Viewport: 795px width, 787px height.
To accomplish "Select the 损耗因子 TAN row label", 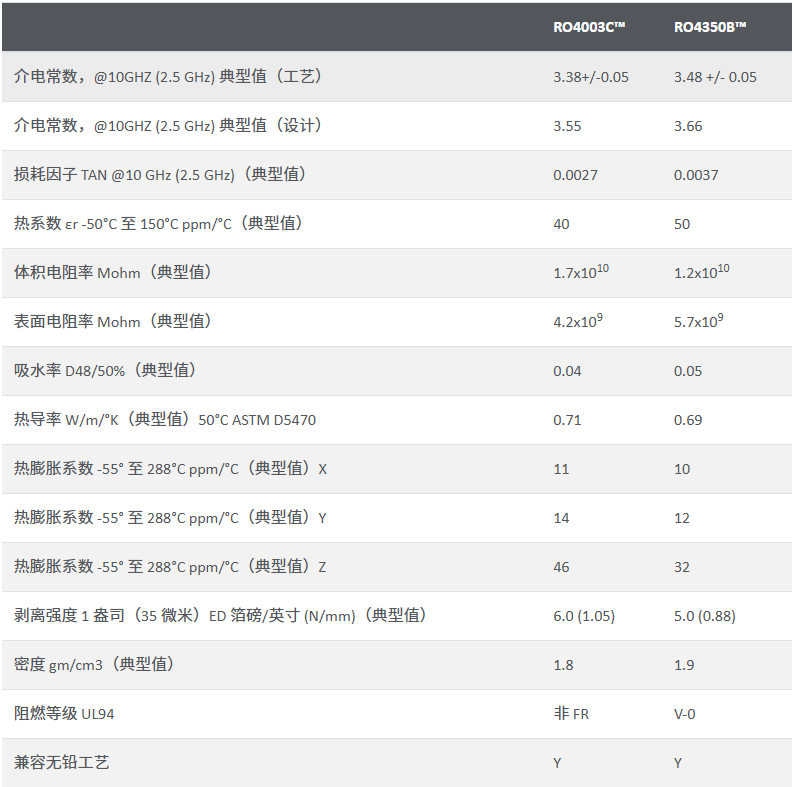I will tap(160, 175).
